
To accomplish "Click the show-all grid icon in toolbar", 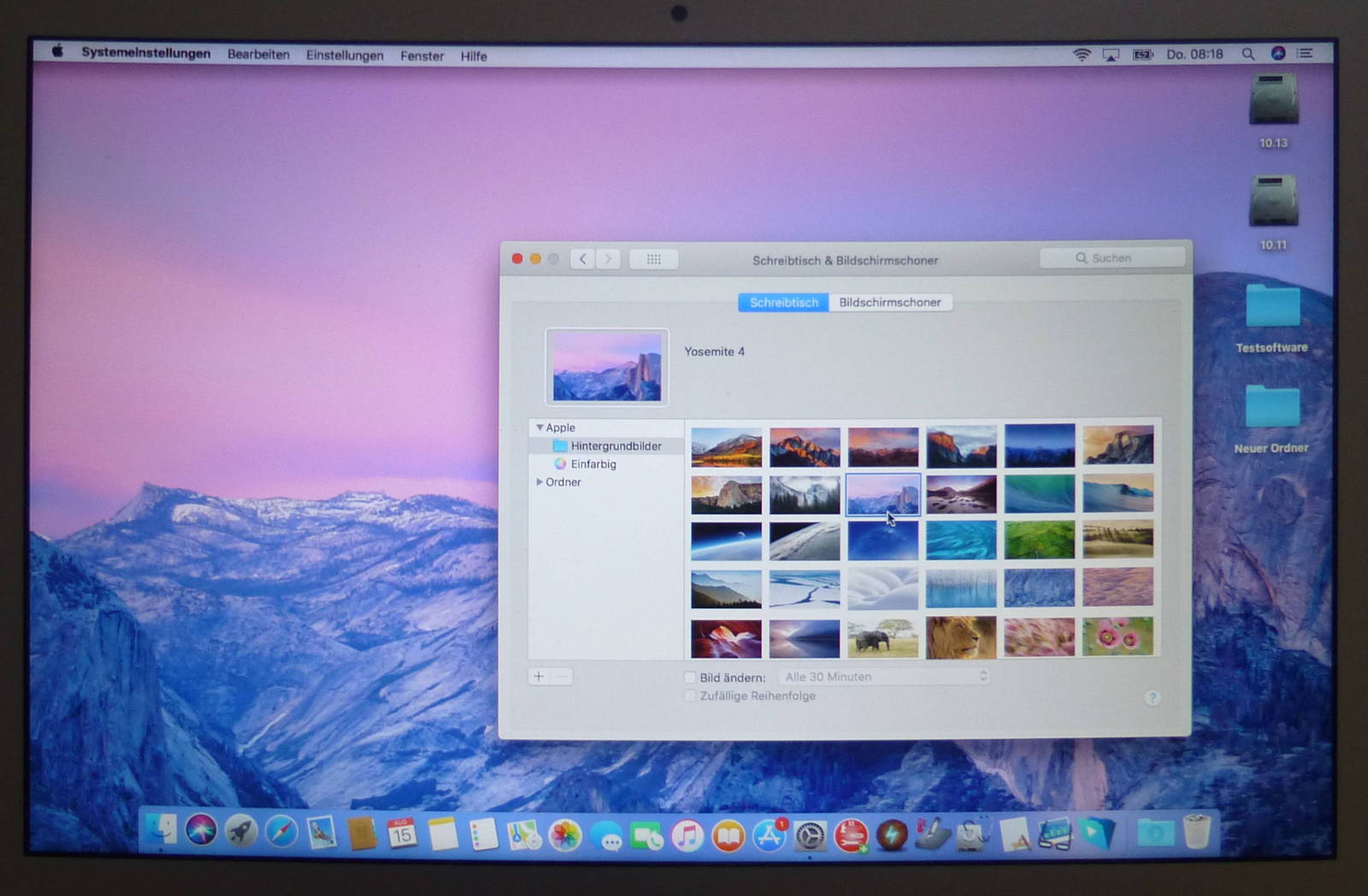I will coord(653,259).
